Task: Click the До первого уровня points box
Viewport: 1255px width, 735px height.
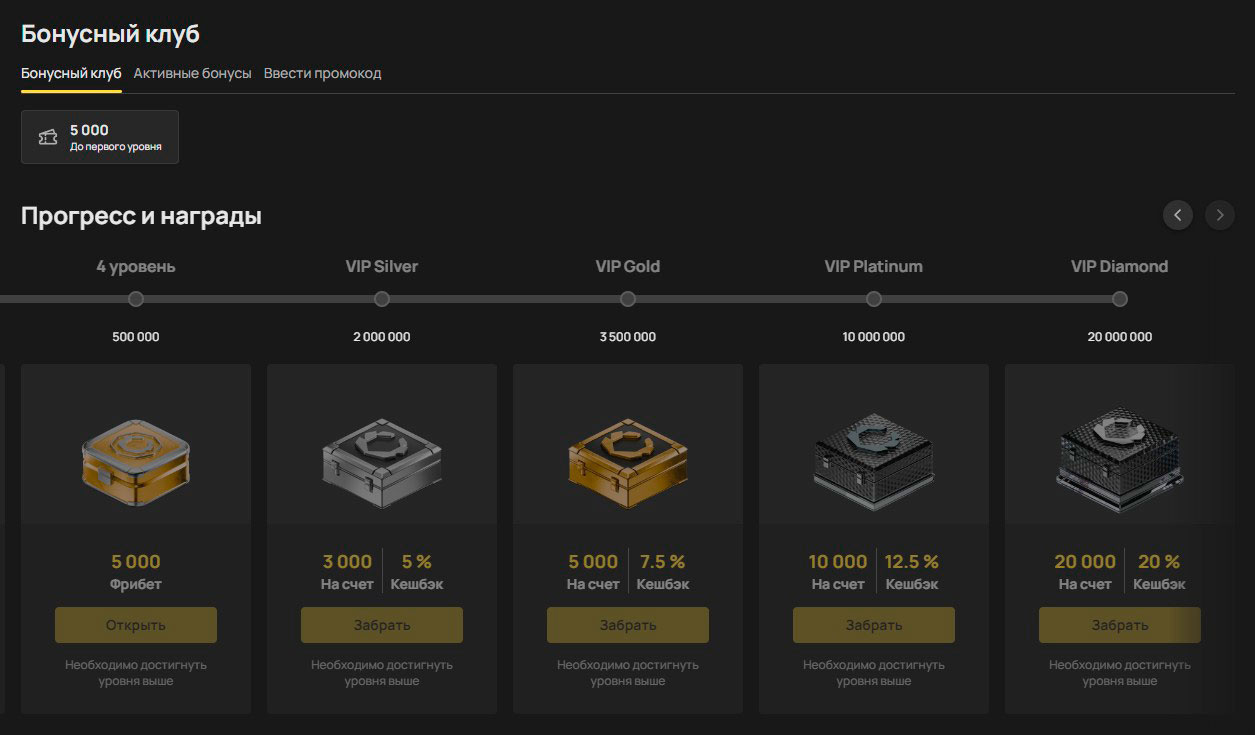Action: [100, 137]
